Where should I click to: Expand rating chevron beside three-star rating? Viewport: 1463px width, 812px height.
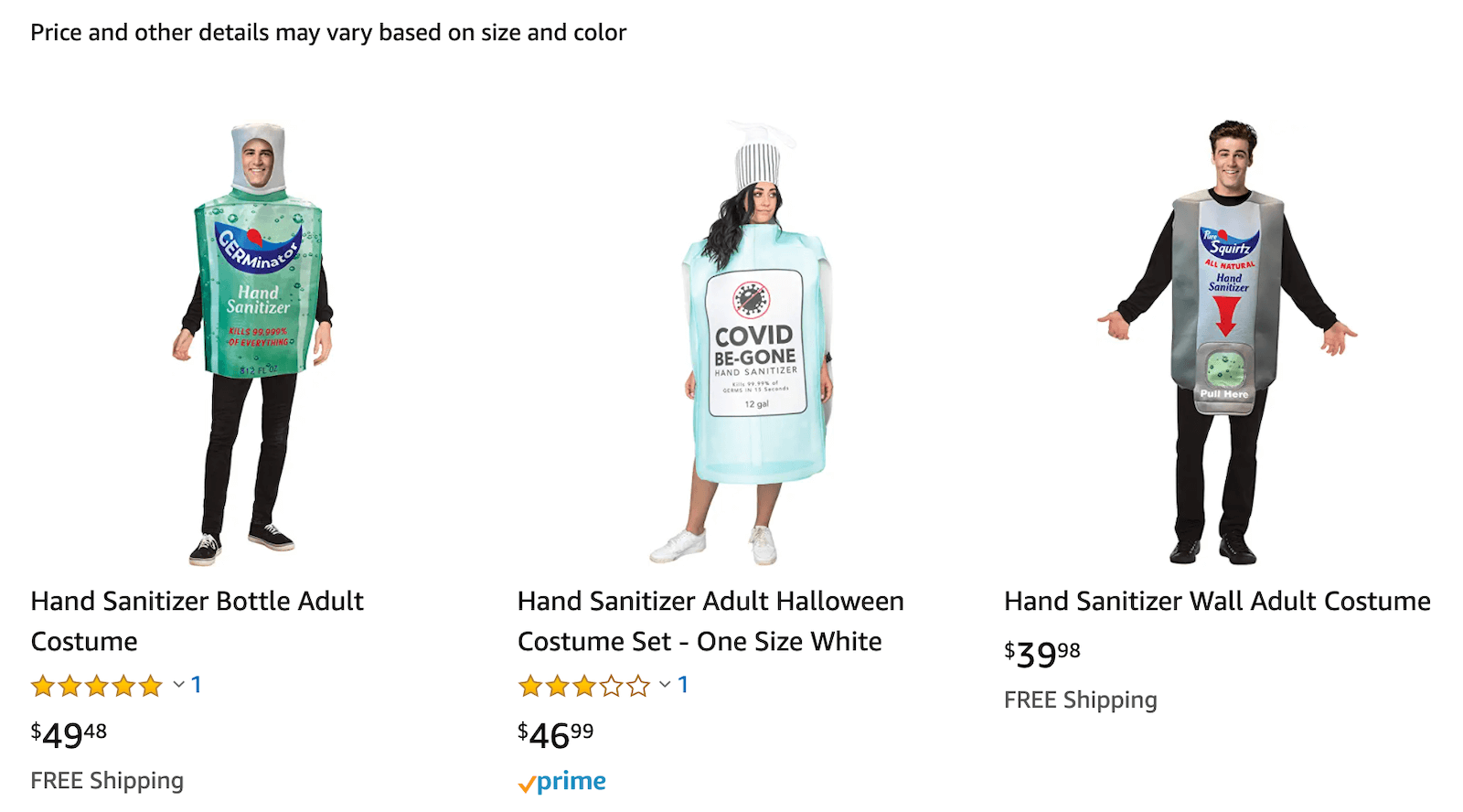(666, 684)
